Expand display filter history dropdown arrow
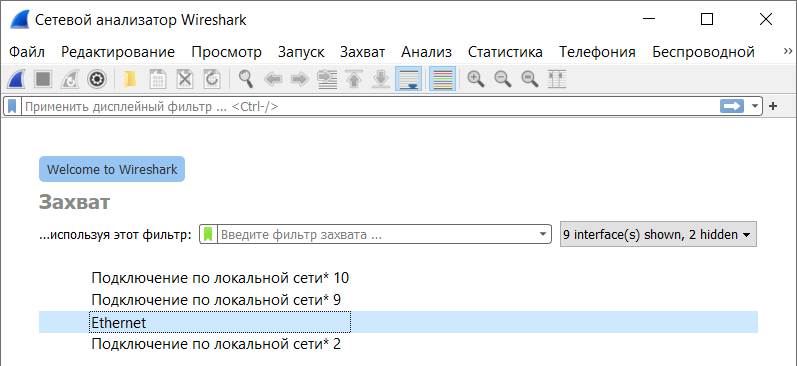The image size is (797, 366). (755, 106)
